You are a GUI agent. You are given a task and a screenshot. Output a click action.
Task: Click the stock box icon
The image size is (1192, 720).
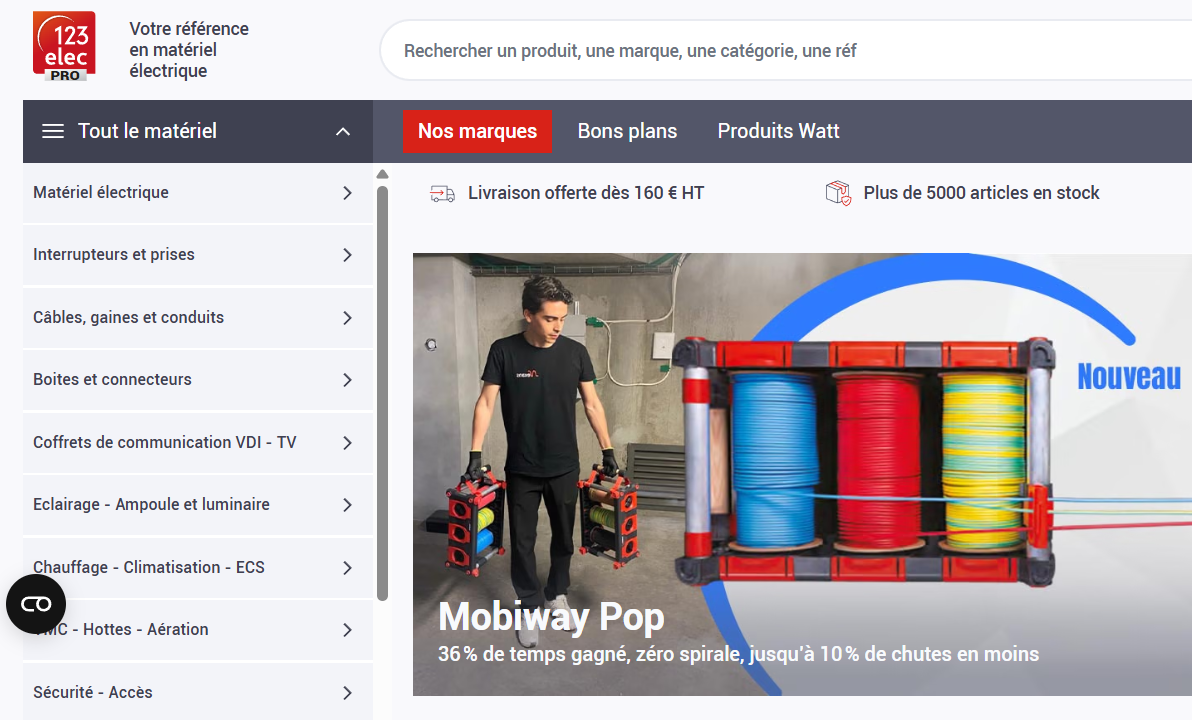coord(838,193)
